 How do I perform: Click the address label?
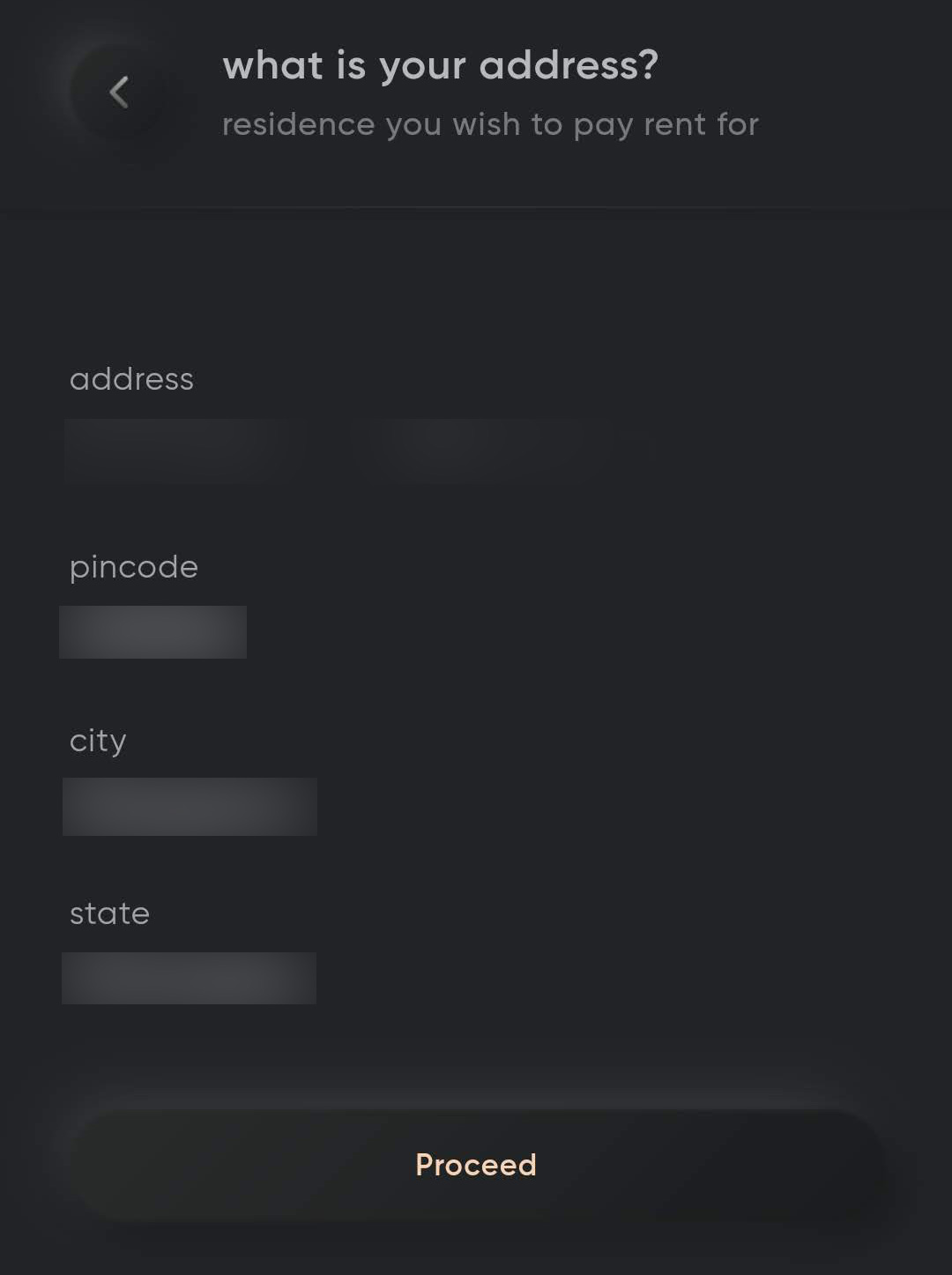[x=132, y=379]
